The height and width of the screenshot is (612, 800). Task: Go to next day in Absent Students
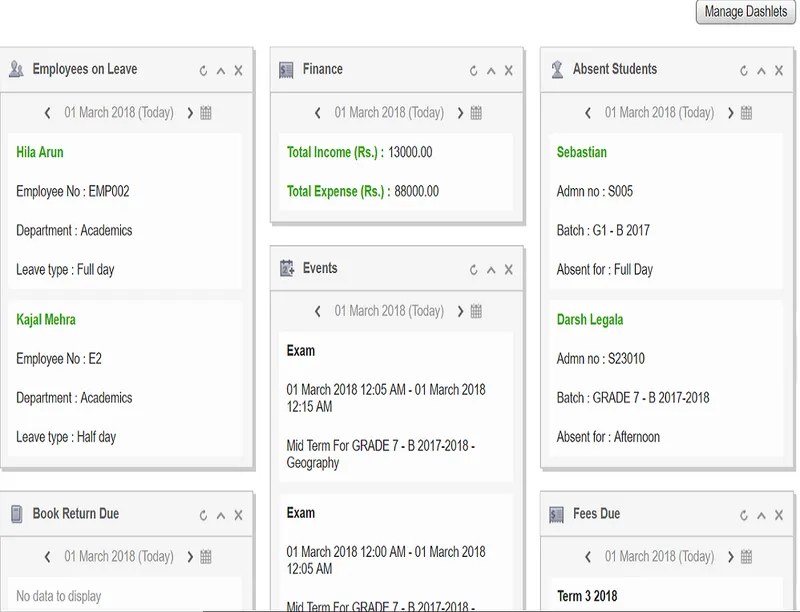click(731, 113)
